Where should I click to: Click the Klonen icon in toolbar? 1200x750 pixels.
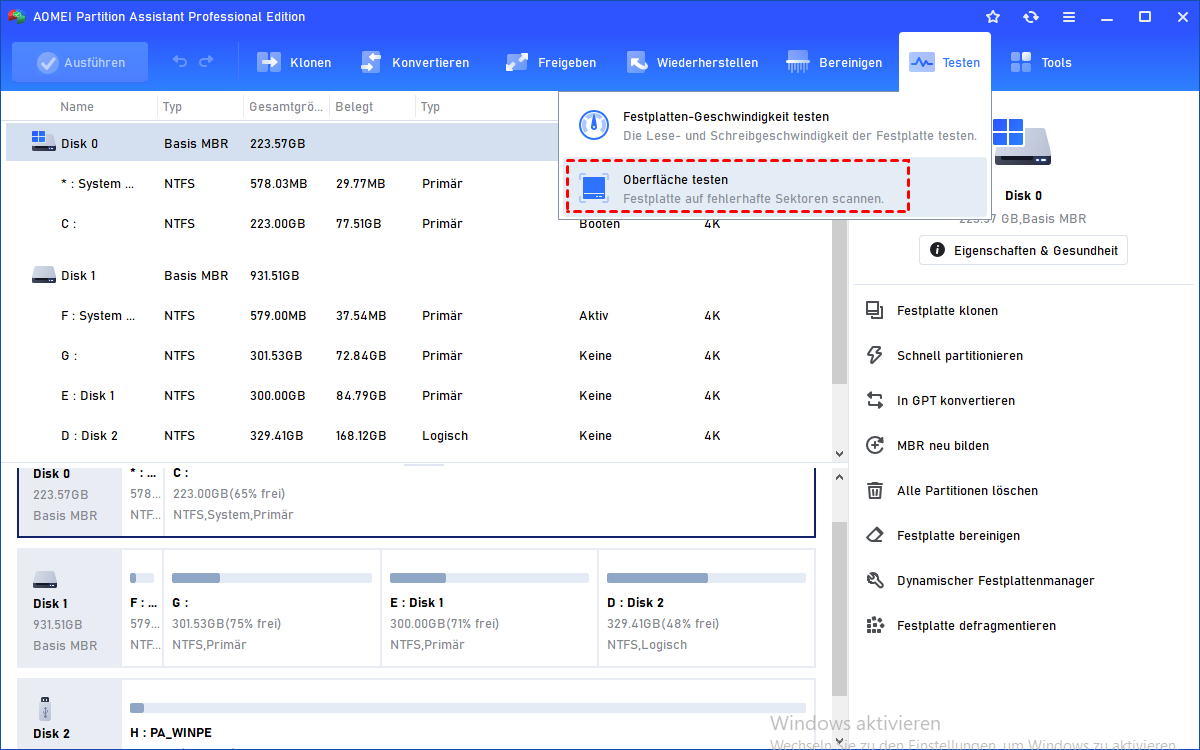(269, 62)
